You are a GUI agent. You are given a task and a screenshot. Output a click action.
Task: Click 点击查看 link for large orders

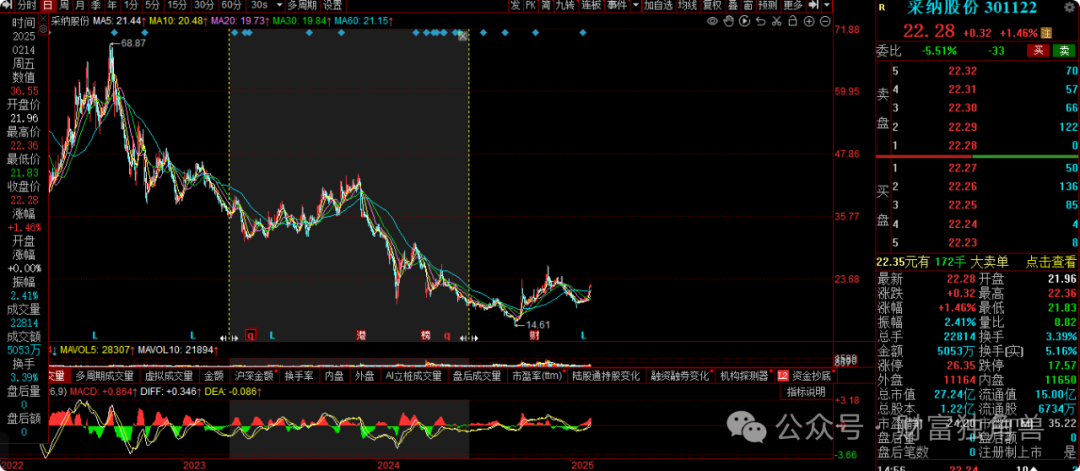click(1052, 261)
